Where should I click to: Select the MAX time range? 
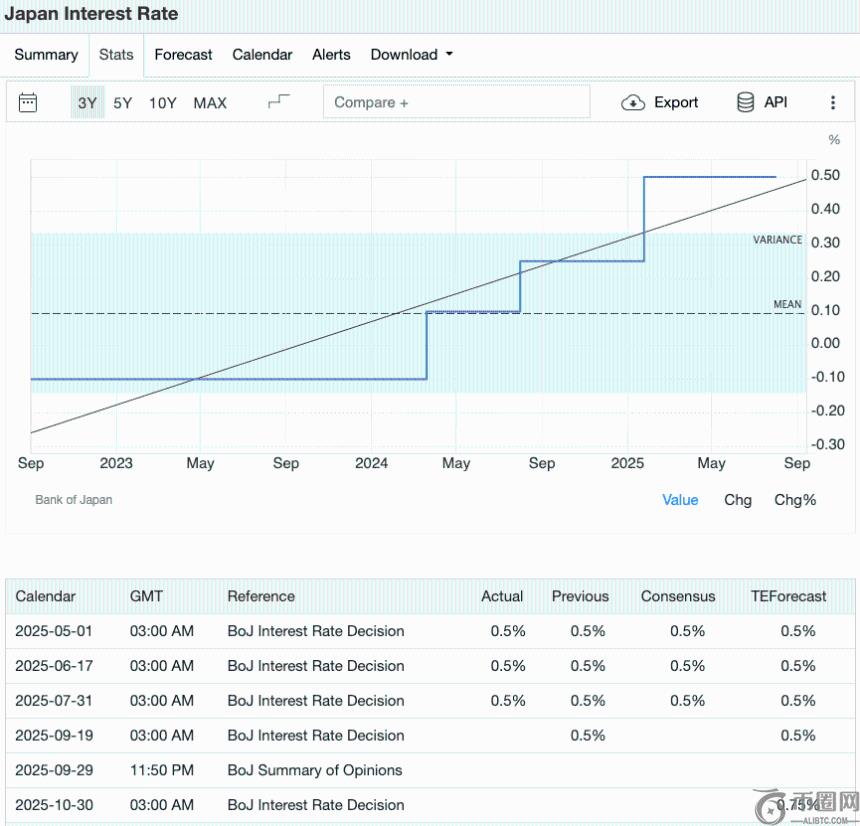coord(210,102)
